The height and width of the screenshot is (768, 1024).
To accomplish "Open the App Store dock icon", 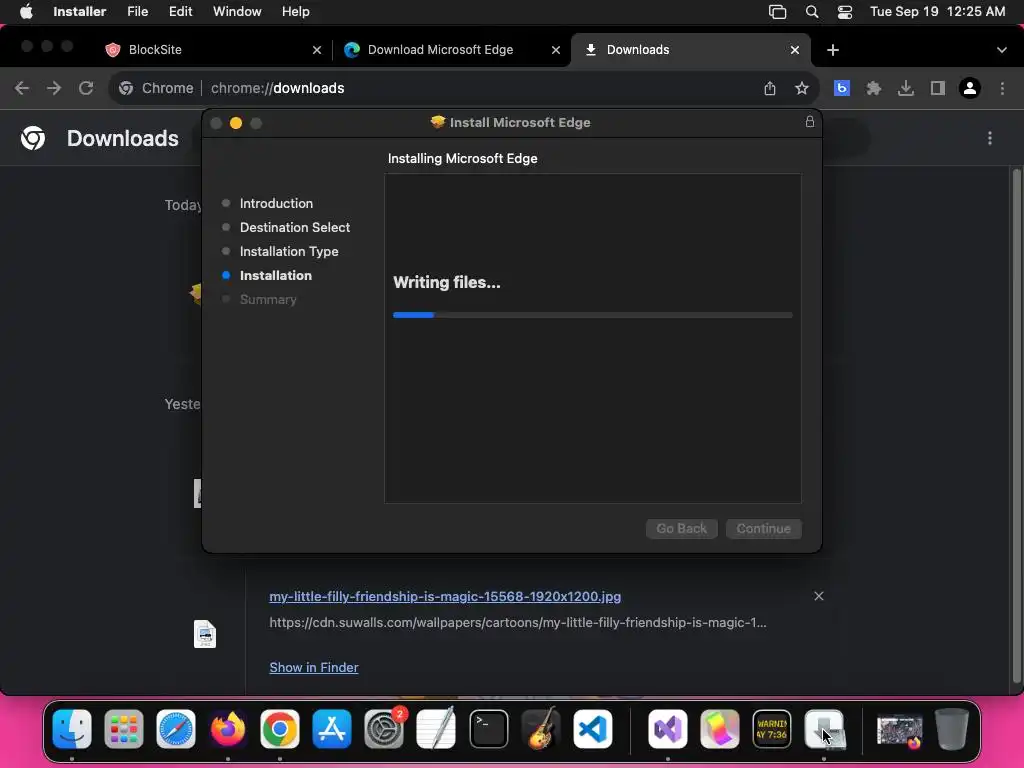I will [332, 728].
